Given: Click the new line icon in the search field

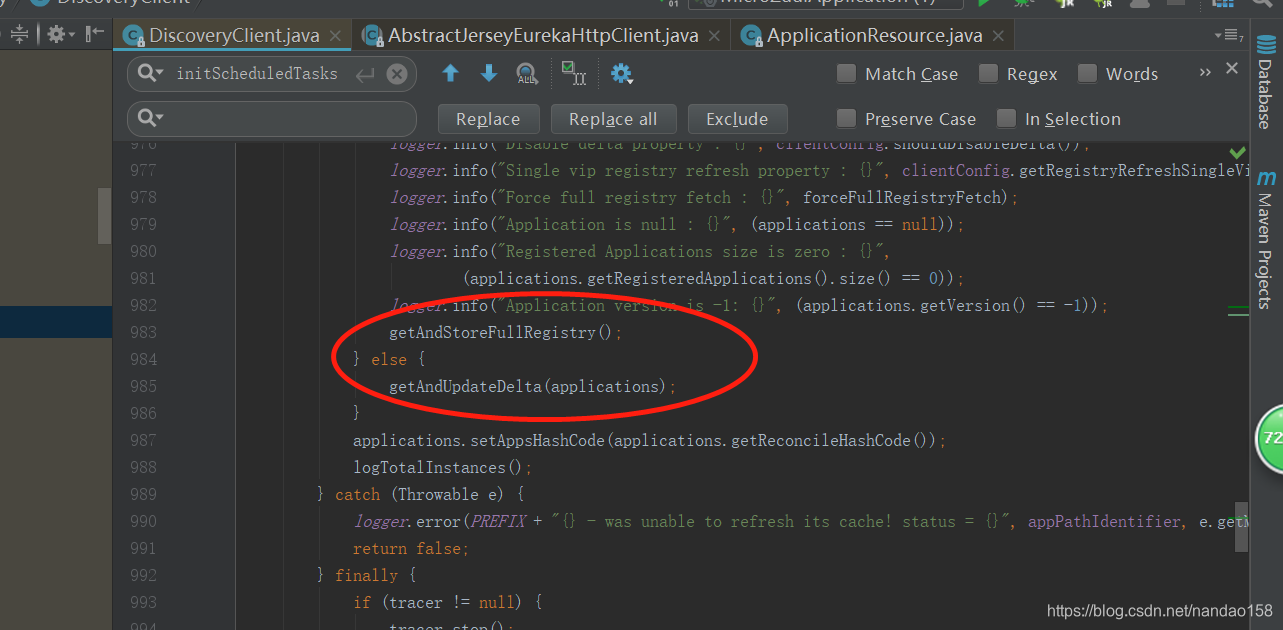Looking at the screenshot, I should [x=365, y=74].
